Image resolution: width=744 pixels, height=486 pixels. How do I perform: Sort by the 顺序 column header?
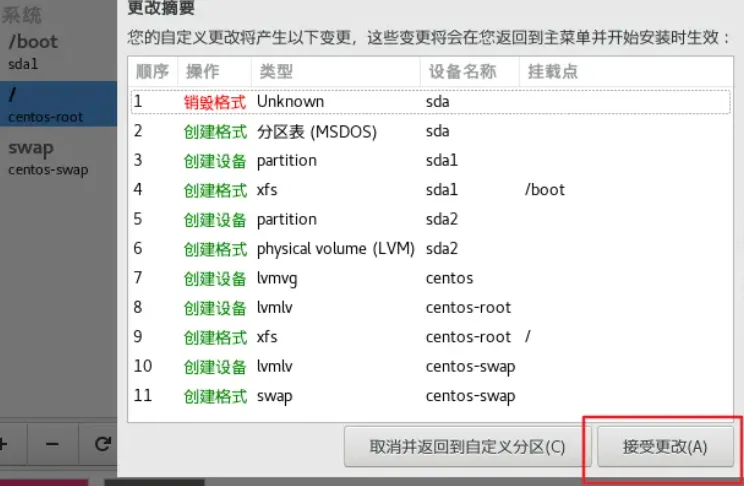[153, 72]
